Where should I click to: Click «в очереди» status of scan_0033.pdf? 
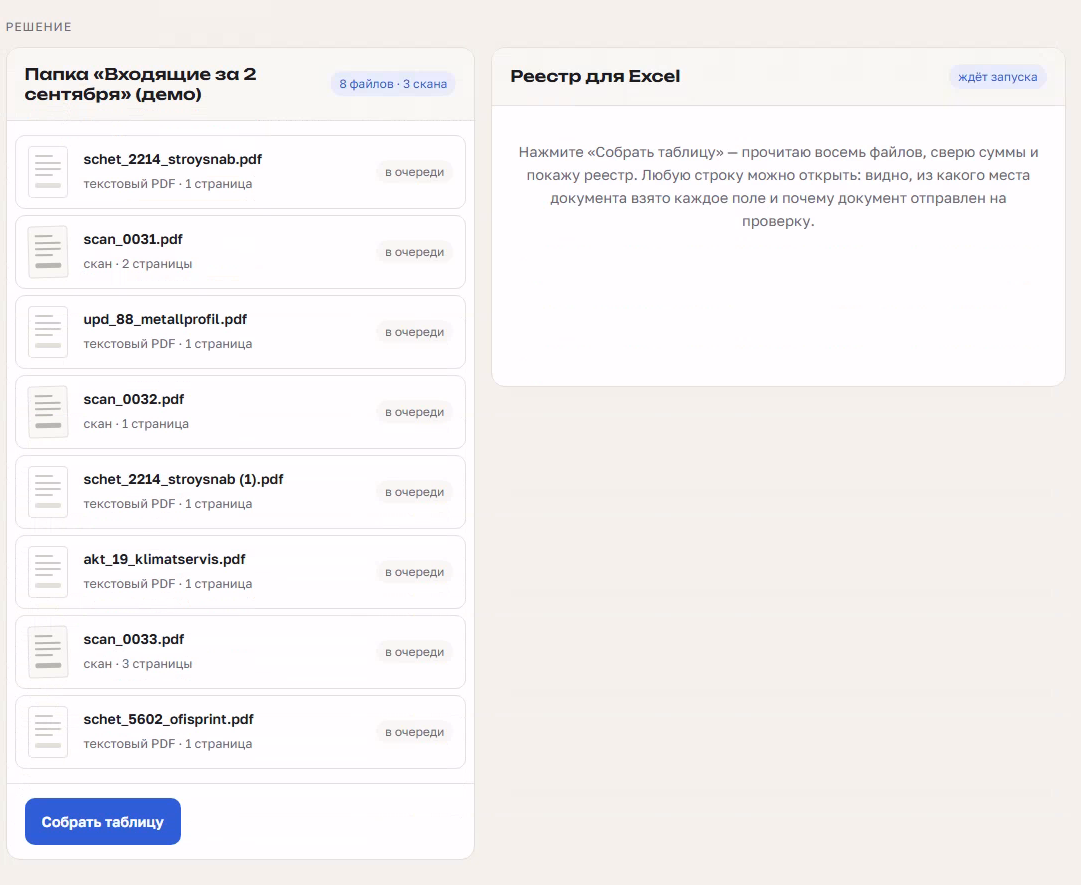tap(414, 651)
